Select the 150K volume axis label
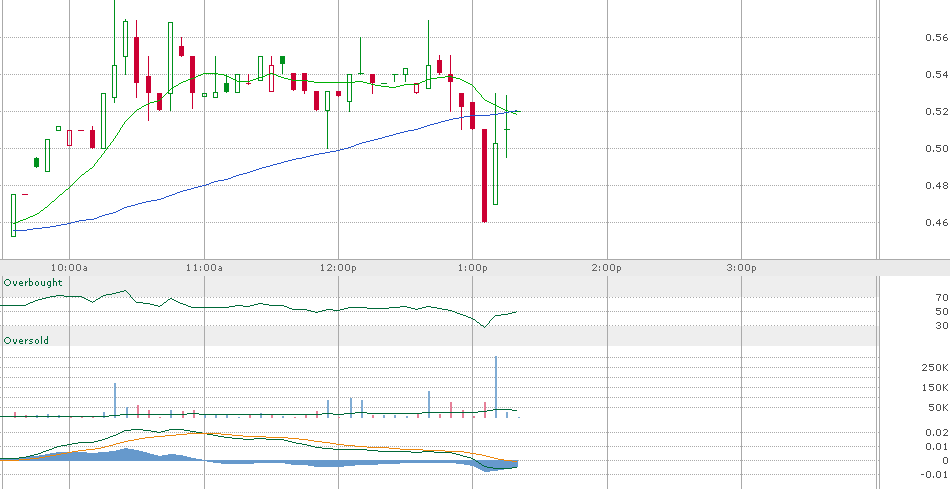Screen dimensions: 950x489 pyautogui.click(x=937, y=388)
